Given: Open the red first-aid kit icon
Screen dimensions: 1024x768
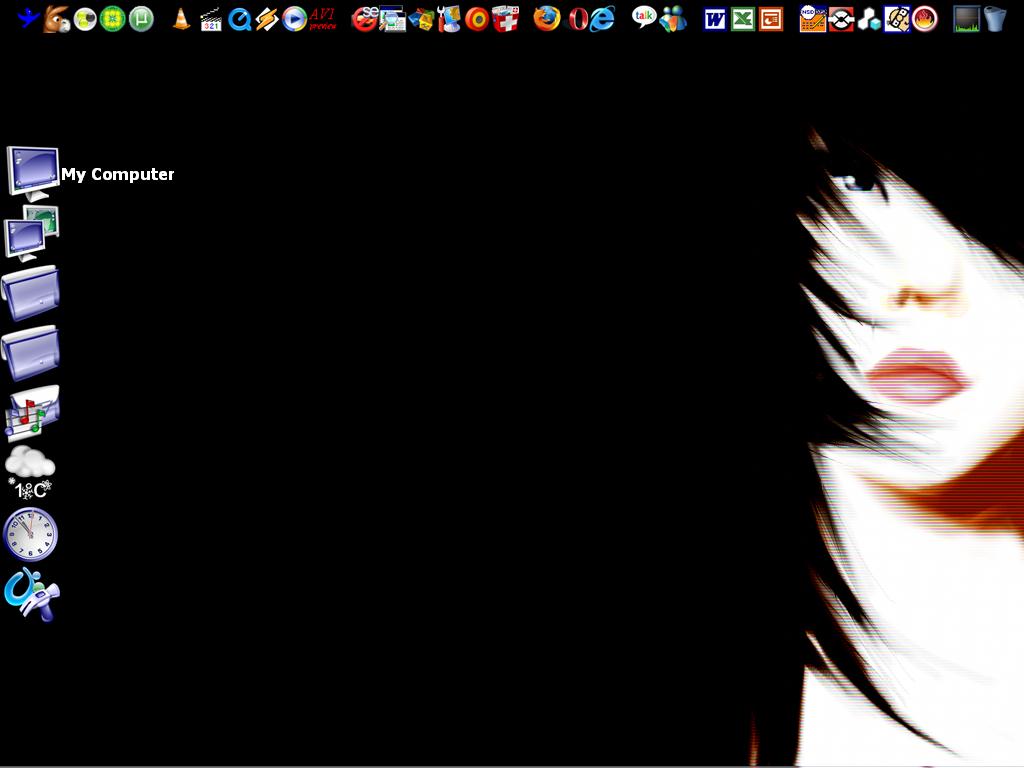Looking at the screenshot, I should point(505,19).
